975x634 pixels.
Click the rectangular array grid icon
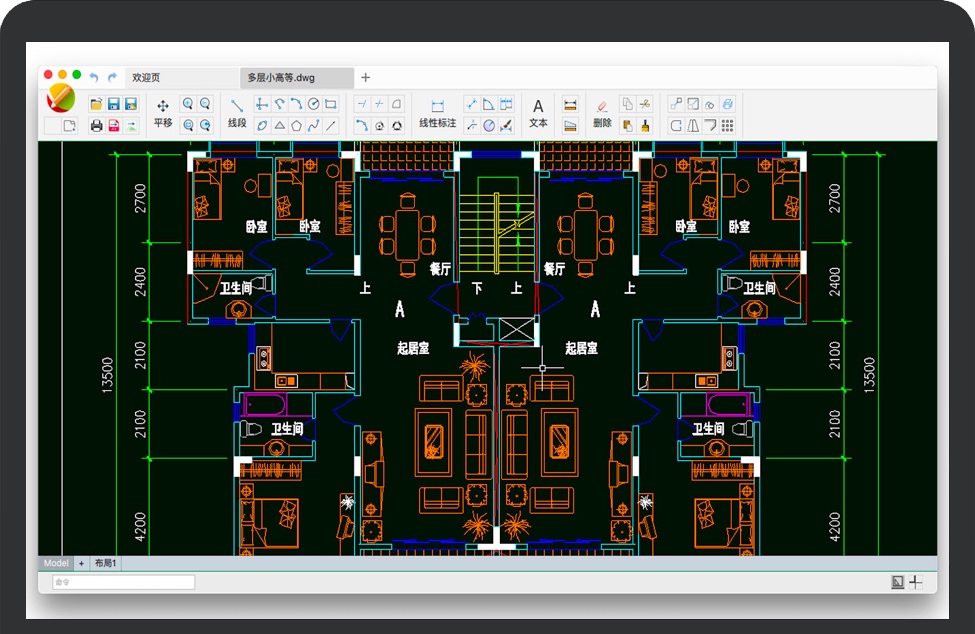pos(727,125)
